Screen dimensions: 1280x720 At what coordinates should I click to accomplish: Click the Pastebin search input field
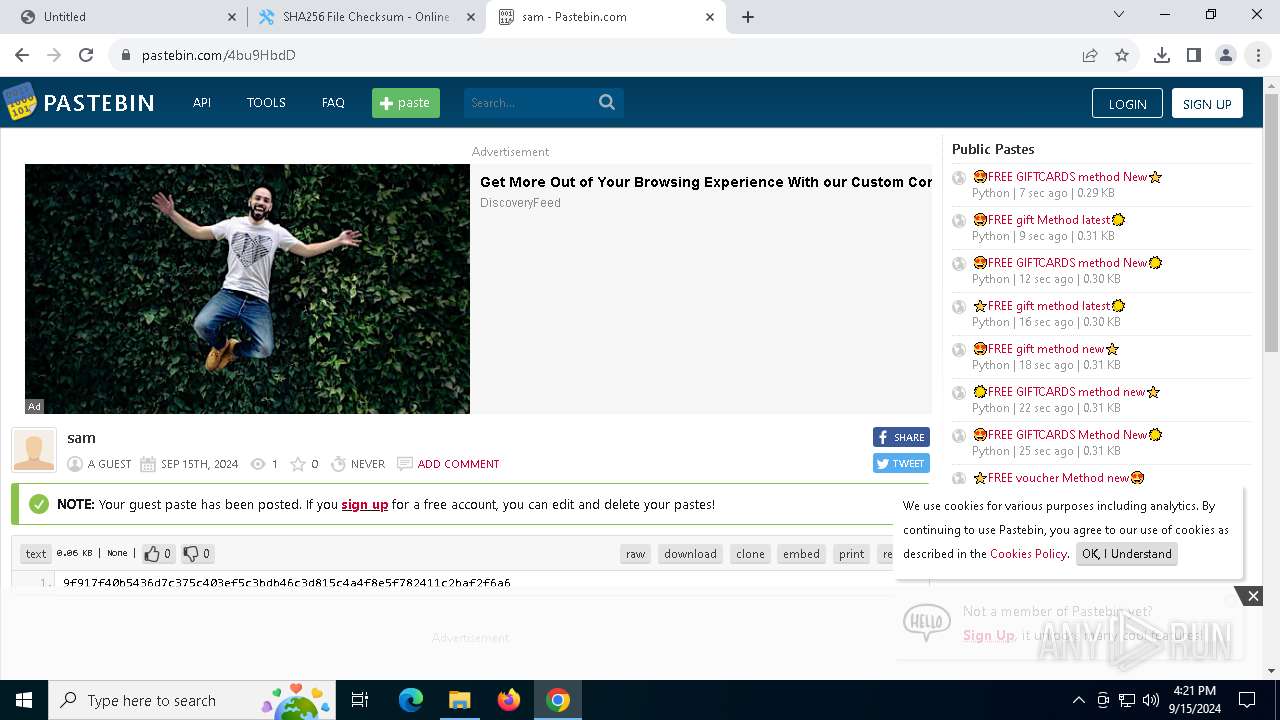530,102
